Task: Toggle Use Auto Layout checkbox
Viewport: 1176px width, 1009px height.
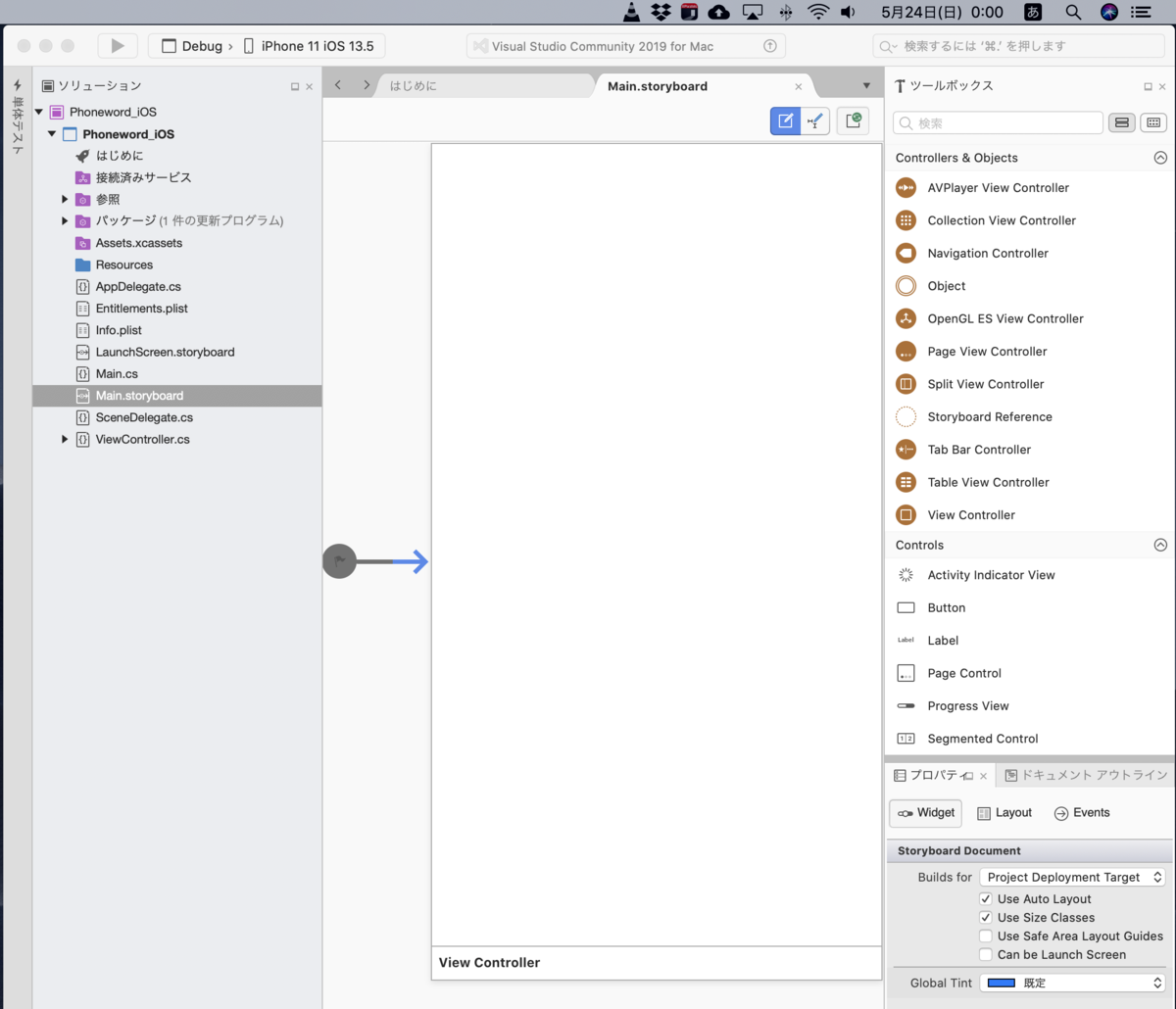Action: [986, 899]
